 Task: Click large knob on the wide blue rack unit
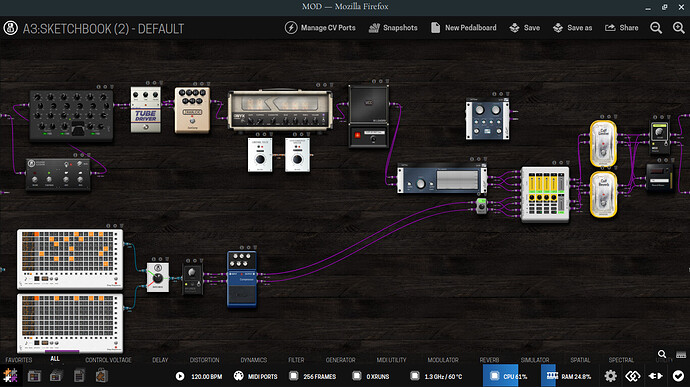click(x=421, y=184)
